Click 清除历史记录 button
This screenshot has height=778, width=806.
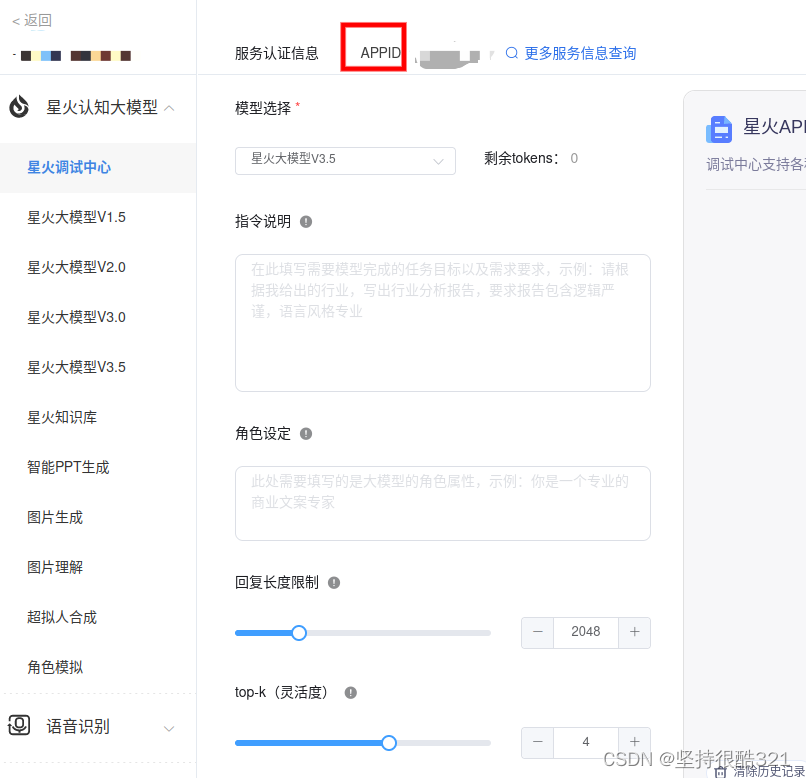[759, 771]
